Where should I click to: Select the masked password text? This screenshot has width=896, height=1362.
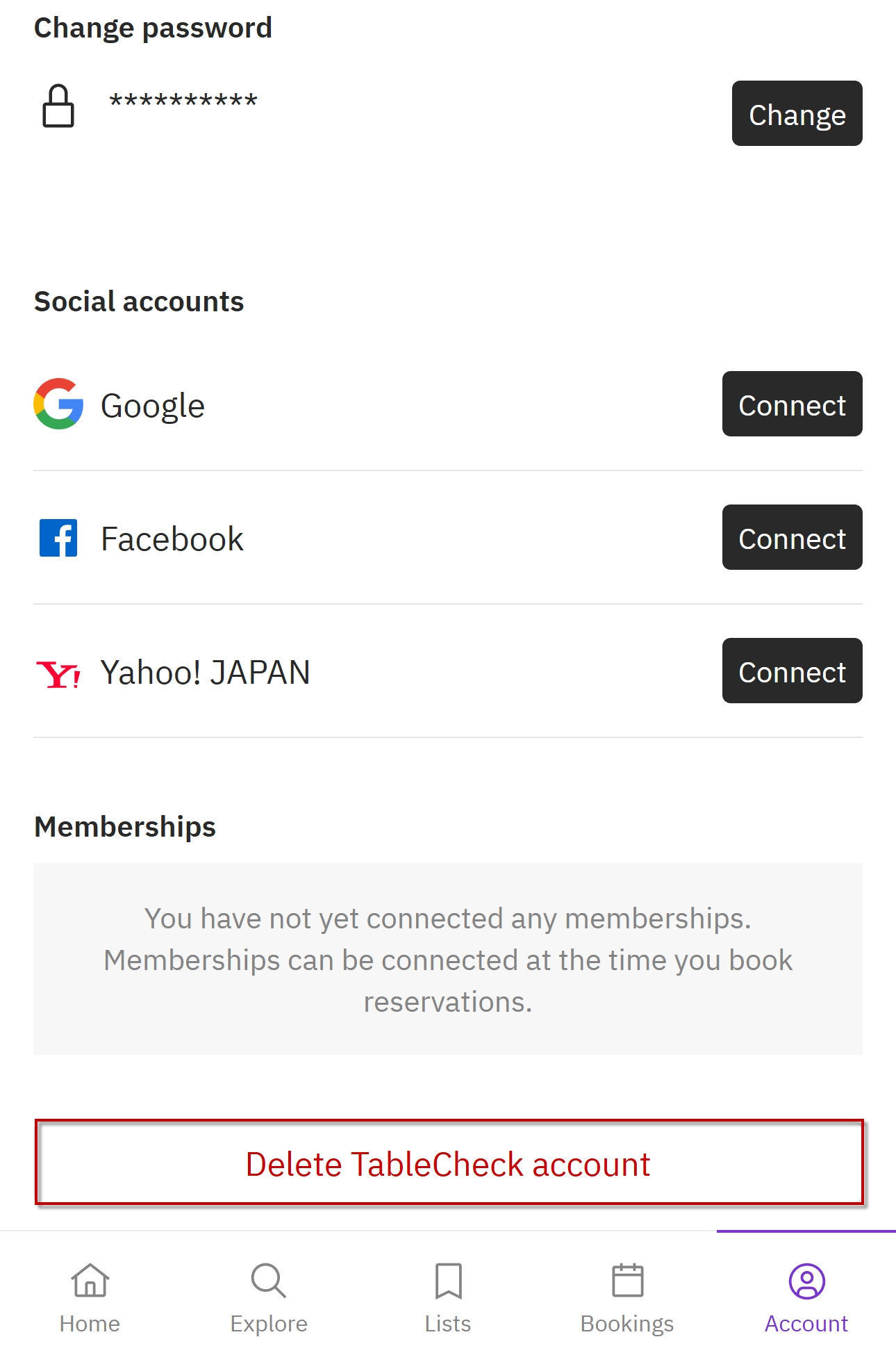pos(183,101)
